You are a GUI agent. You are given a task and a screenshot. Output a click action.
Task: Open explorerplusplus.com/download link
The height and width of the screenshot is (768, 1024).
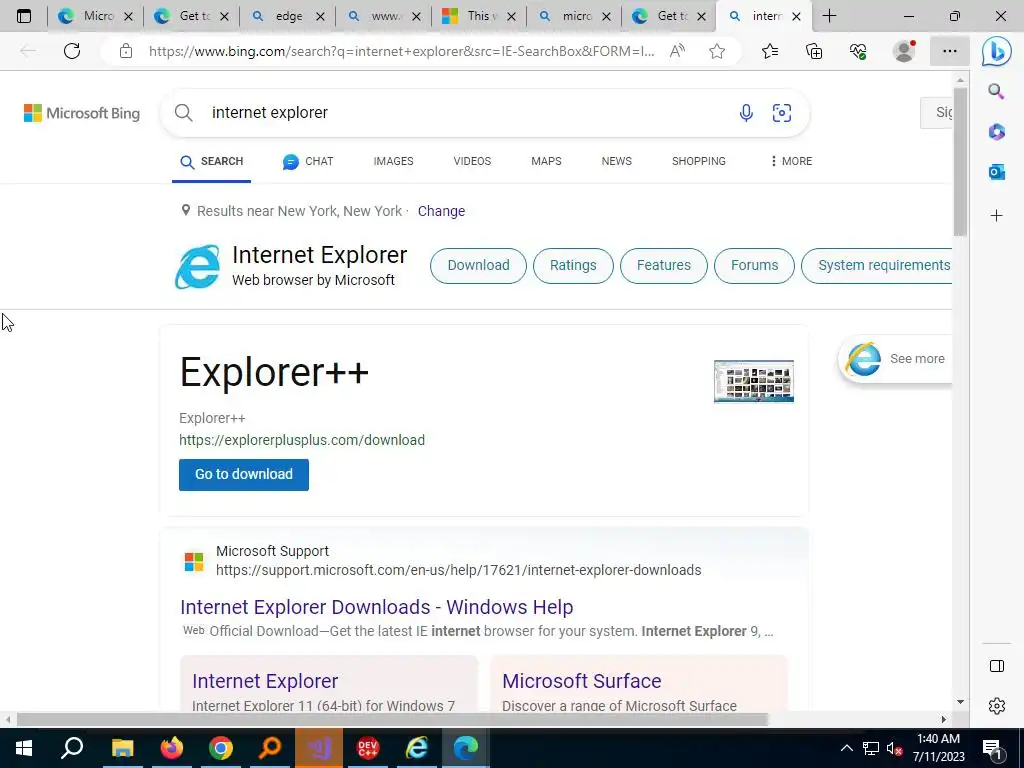[x=302, y=440]
